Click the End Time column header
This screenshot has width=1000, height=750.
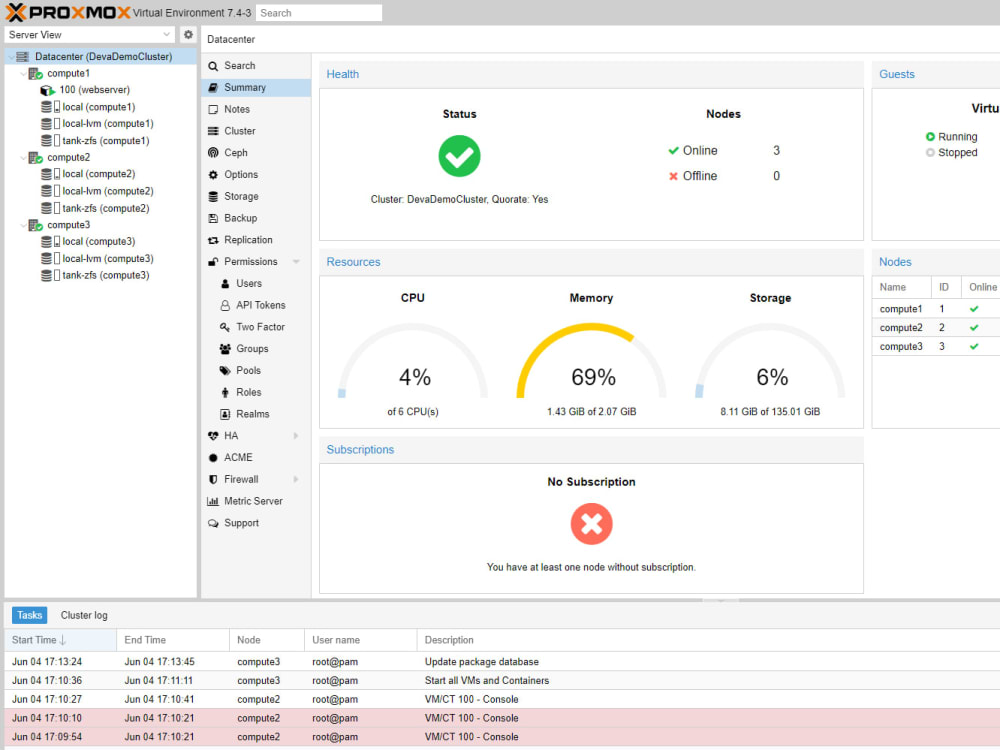[x=173, y=640]
